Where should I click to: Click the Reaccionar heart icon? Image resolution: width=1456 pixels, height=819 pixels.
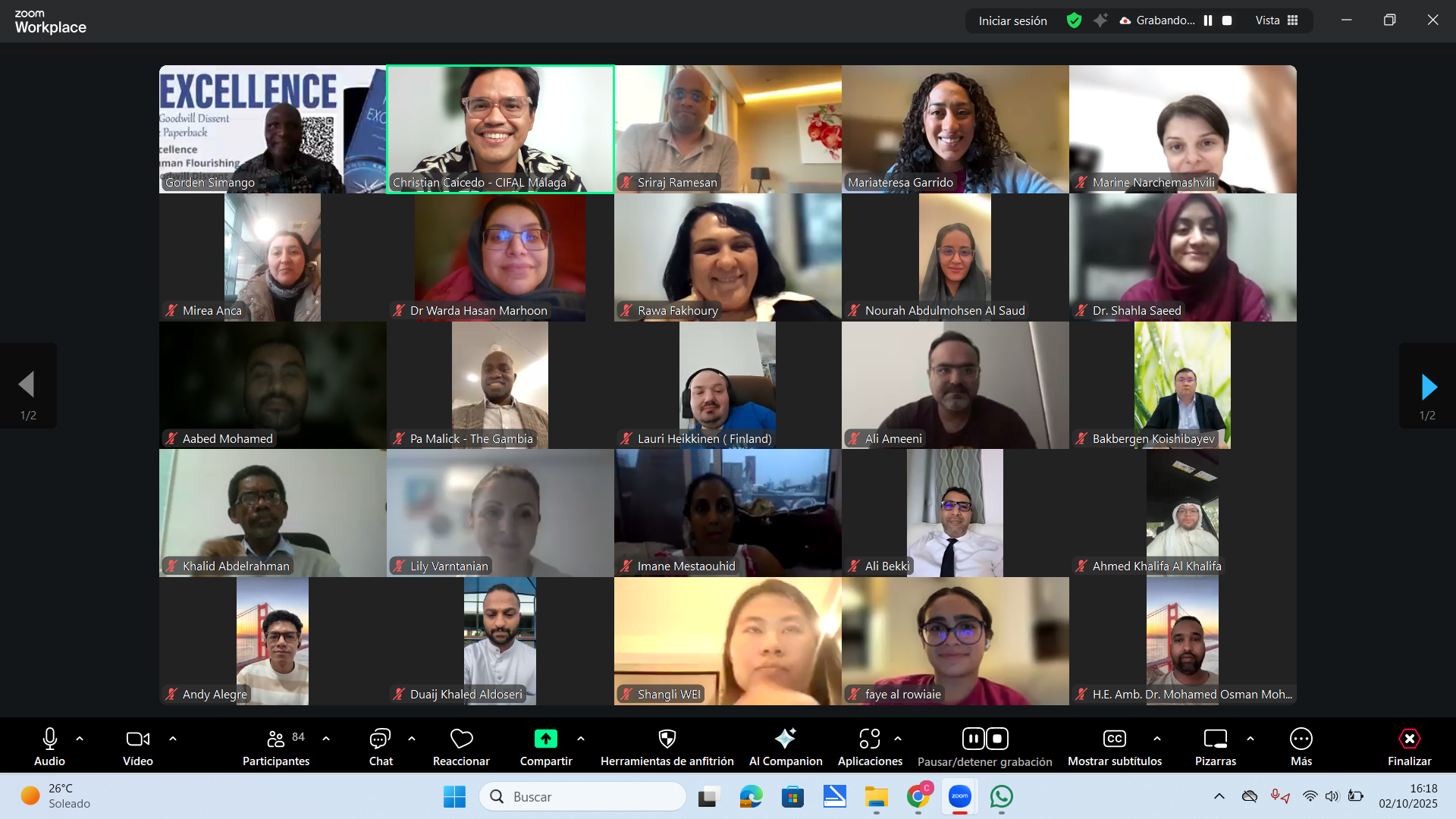[461, 739]
